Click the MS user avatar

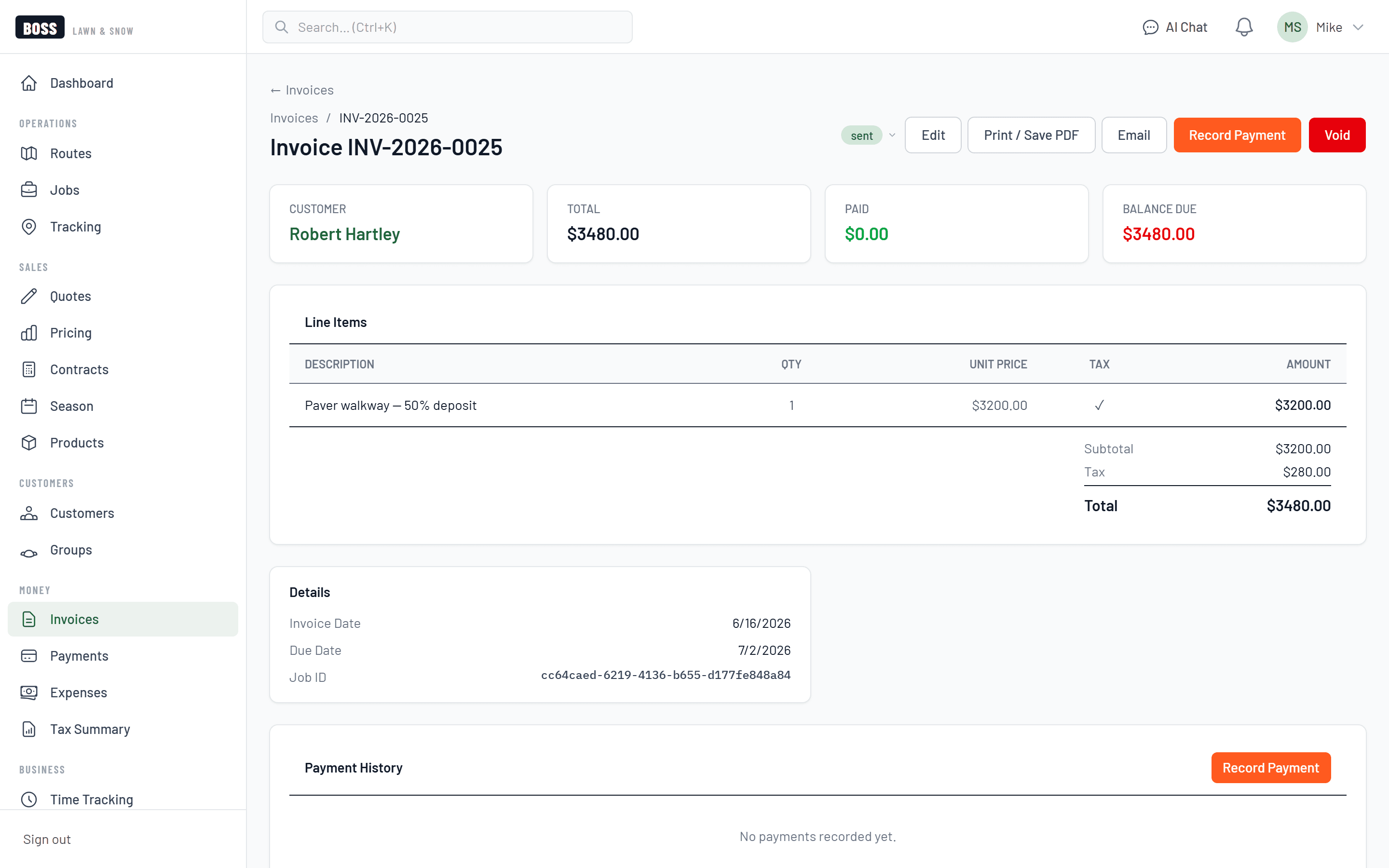(x=1292, y=27)
